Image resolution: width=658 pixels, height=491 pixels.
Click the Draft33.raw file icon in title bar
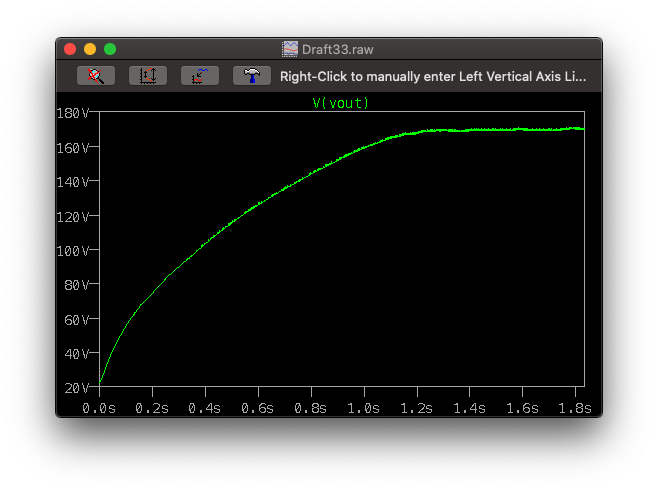point(290,49)
